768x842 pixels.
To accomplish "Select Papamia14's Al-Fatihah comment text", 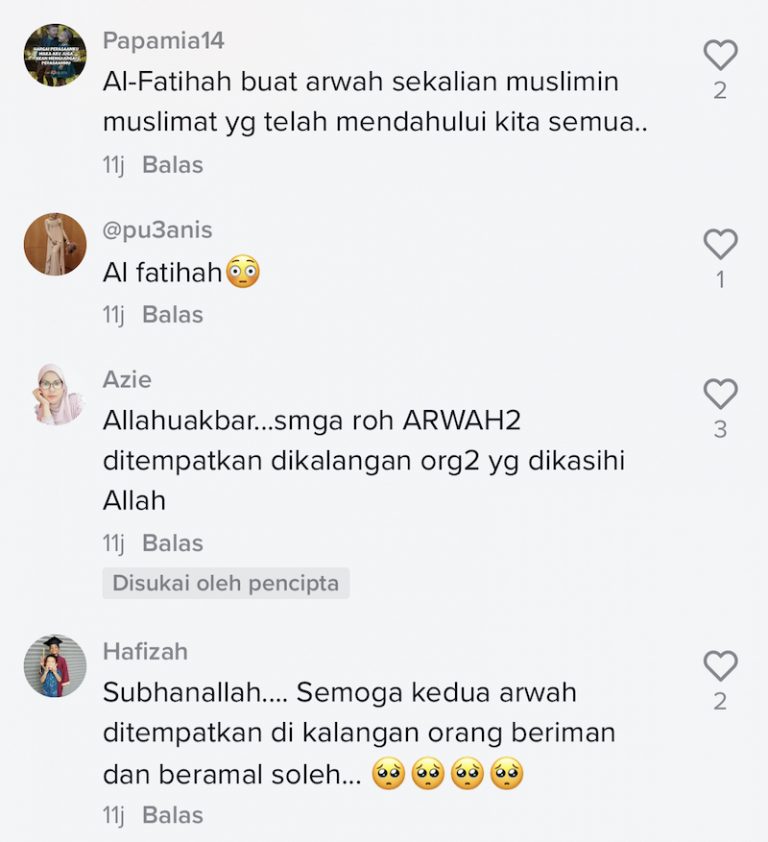I will coord(375,102).
